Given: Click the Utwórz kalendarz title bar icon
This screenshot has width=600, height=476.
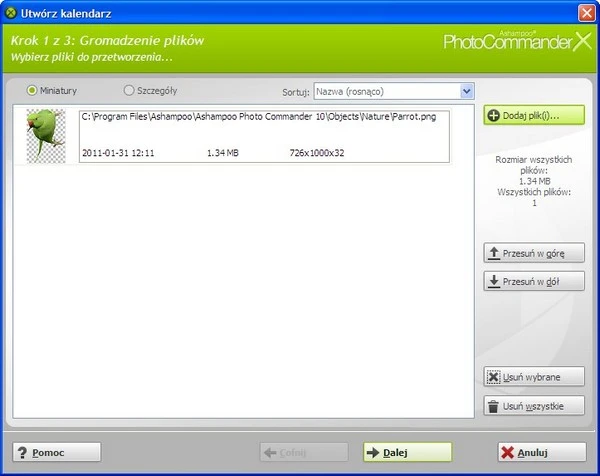Looking at the screenshot, I should pyautogui.click(x=10, y=13).
